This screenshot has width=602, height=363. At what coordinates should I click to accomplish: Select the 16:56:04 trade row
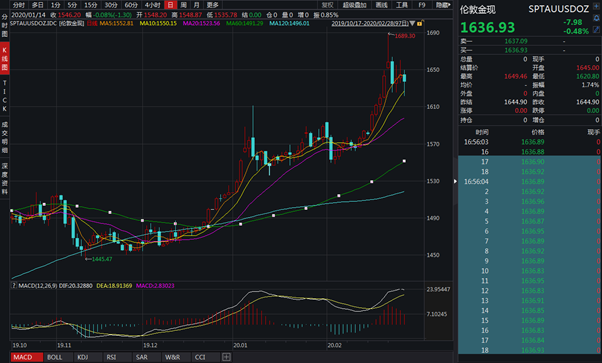tap(530, 181)
